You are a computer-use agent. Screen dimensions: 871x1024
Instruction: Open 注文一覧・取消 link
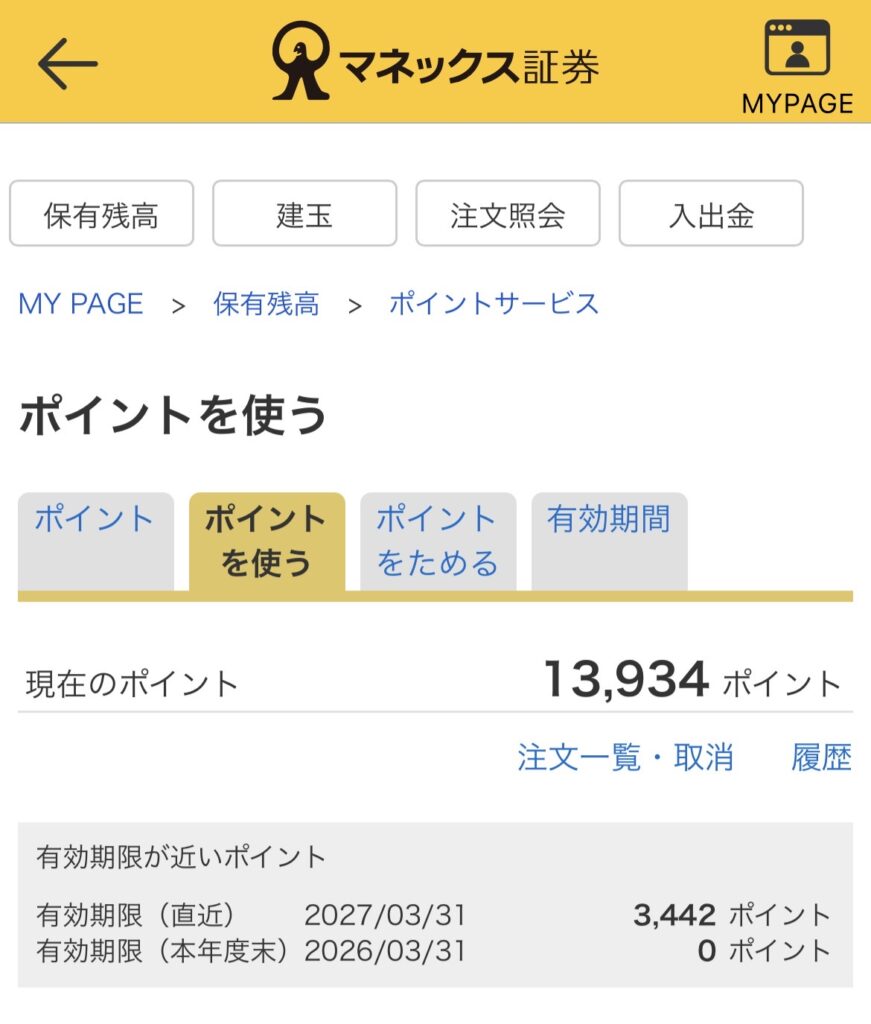pyautogui.click(x=625, y=758)
